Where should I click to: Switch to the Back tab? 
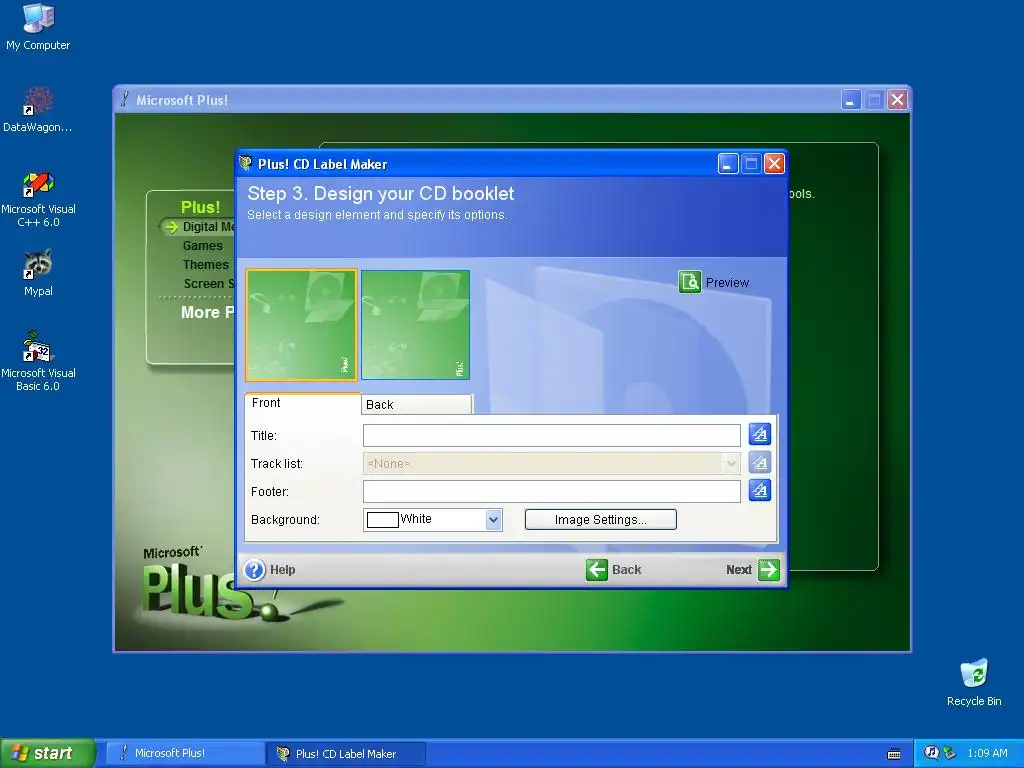[416, 404]
